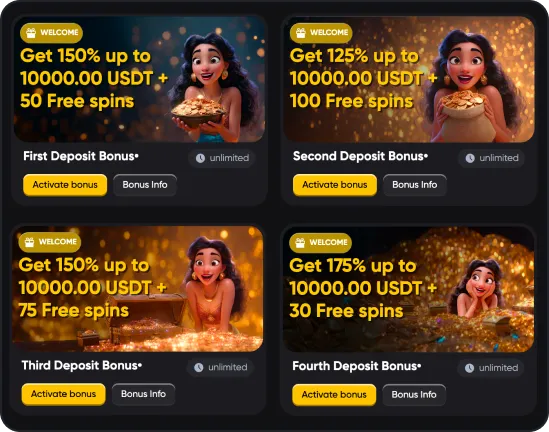
Task: Open the 175% plus 30 Free spins banner
Action: click(409, 289)
